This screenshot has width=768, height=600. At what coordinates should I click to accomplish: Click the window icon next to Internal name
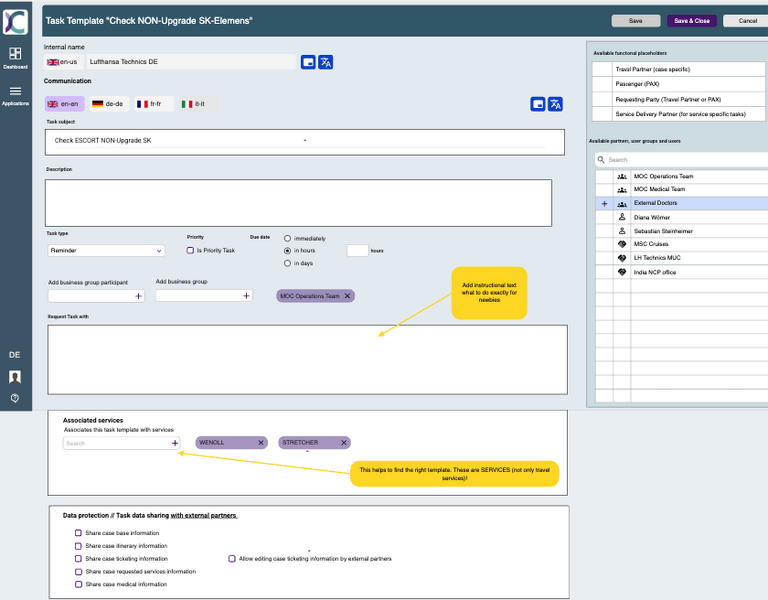(x=308, y=62)
